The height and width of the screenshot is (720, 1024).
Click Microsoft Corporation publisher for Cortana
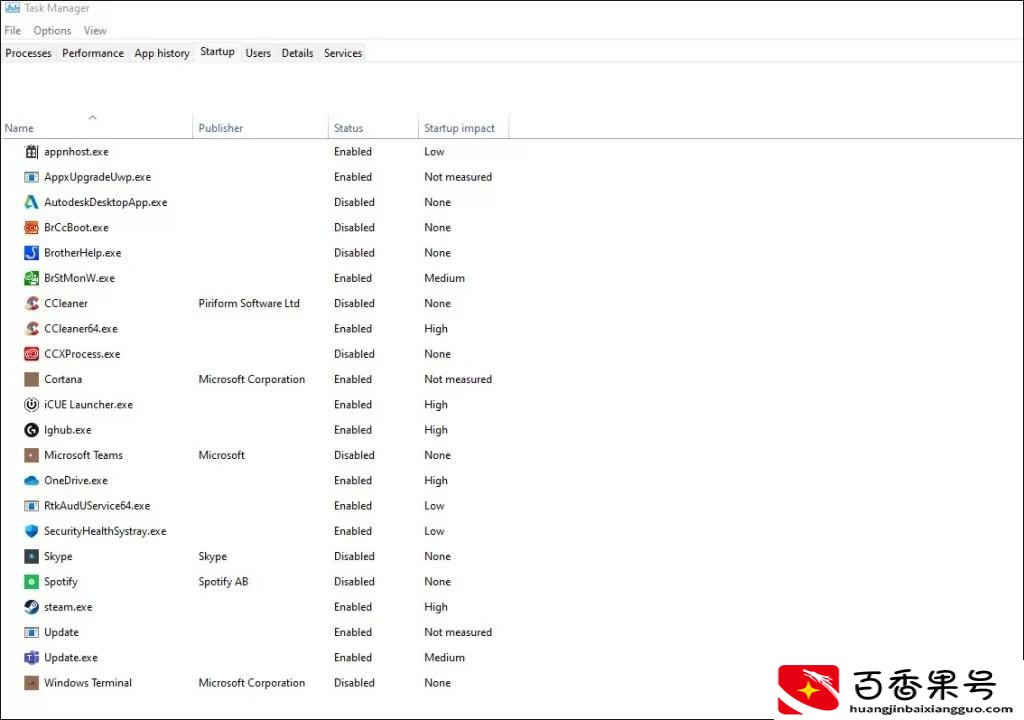click(251, 380)
